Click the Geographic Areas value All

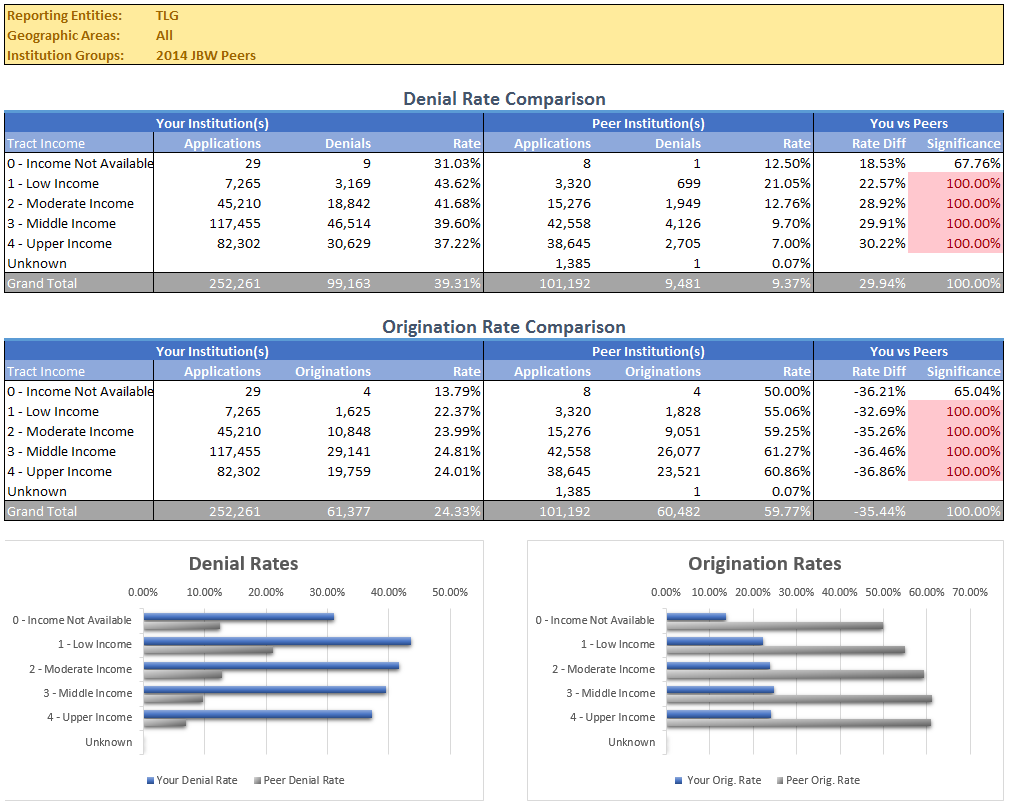pos(164,35)
